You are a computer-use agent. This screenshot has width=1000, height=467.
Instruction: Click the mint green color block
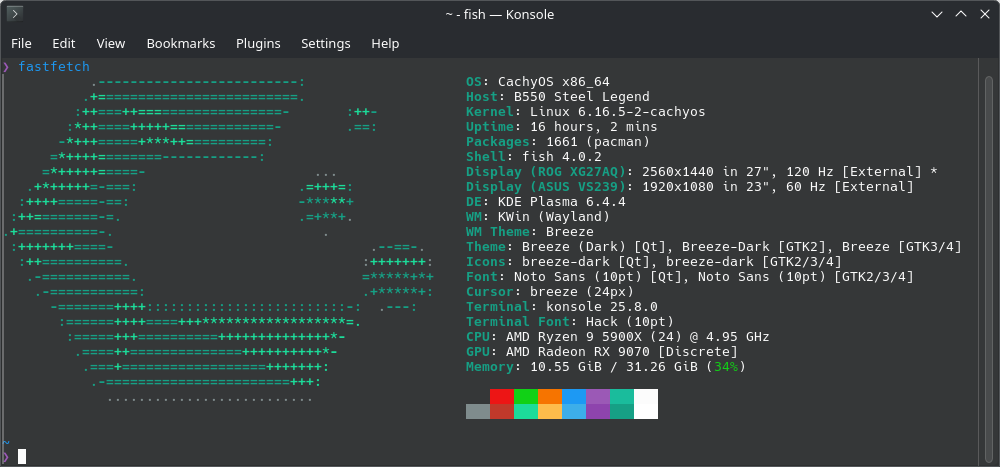click(526, 411)
